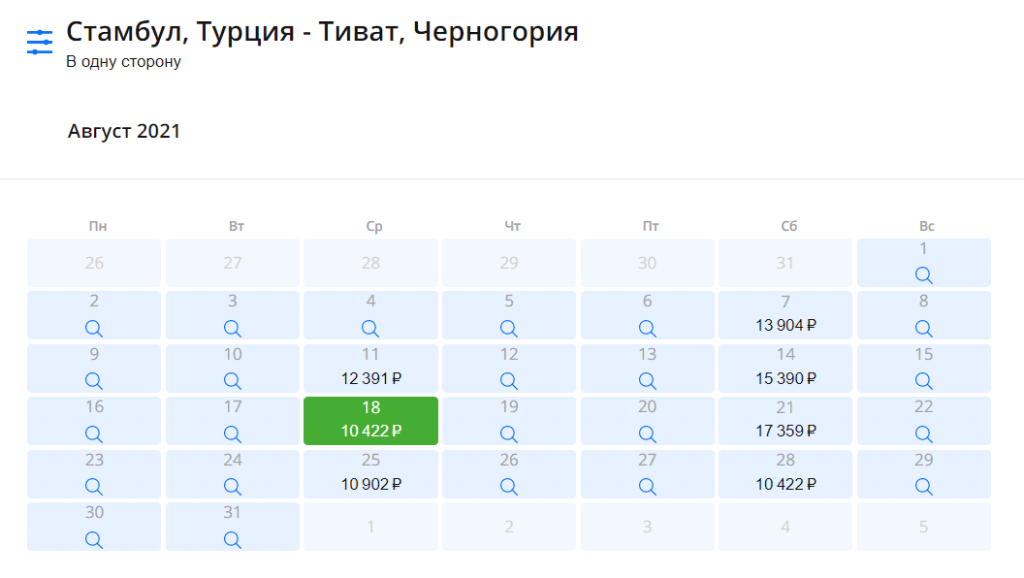
Task: Click the magnifier on August 22
Action: (x=923, y=434)
